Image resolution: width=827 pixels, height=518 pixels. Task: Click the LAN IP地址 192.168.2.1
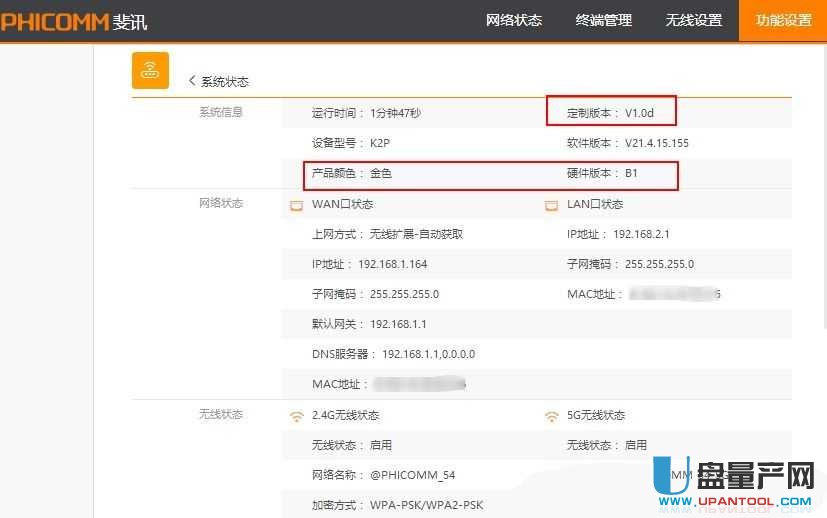click(x=640, y=234)
